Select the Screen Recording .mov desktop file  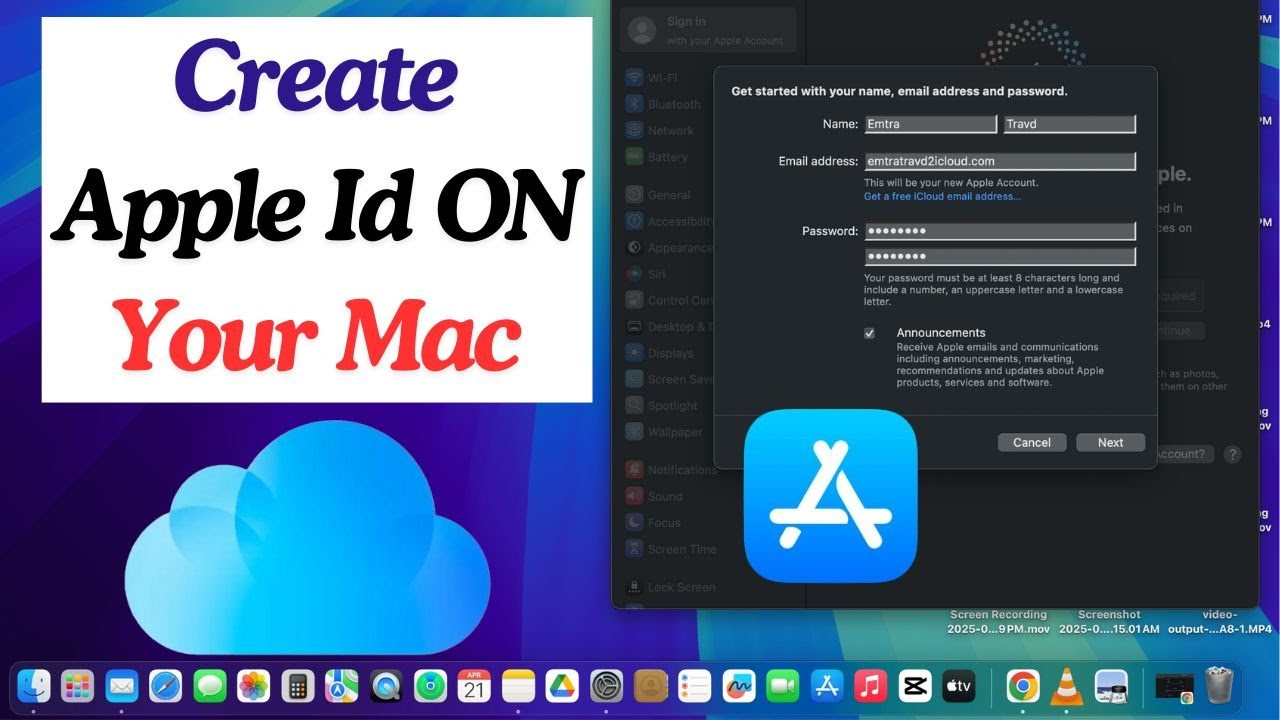tap(998, 622)
